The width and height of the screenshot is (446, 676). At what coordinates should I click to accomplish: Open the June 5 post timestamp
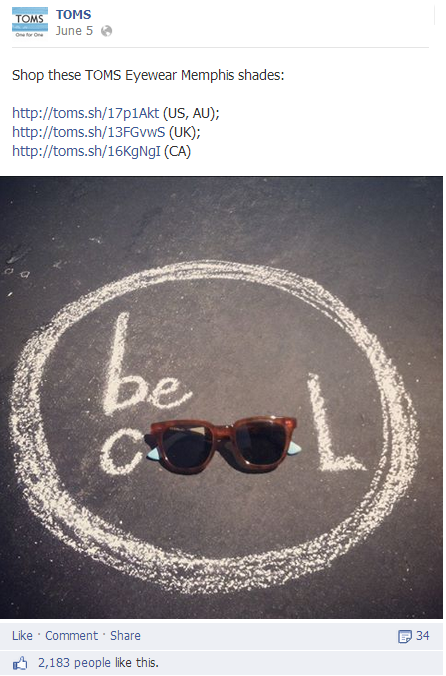point(74,31)
